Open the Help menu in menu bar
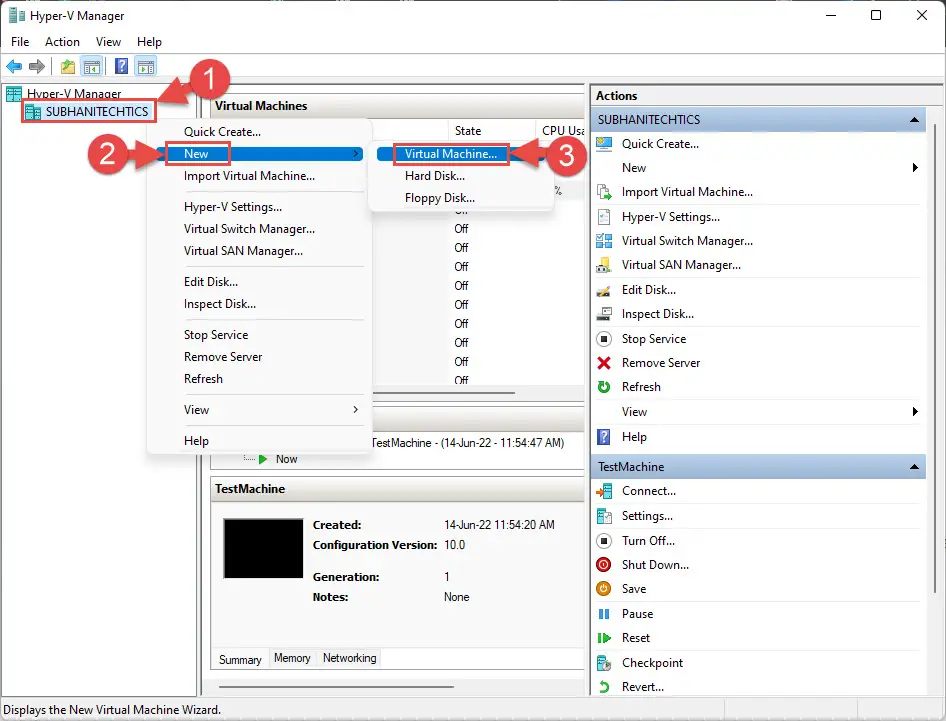946x721 pixels. (149, 42)
